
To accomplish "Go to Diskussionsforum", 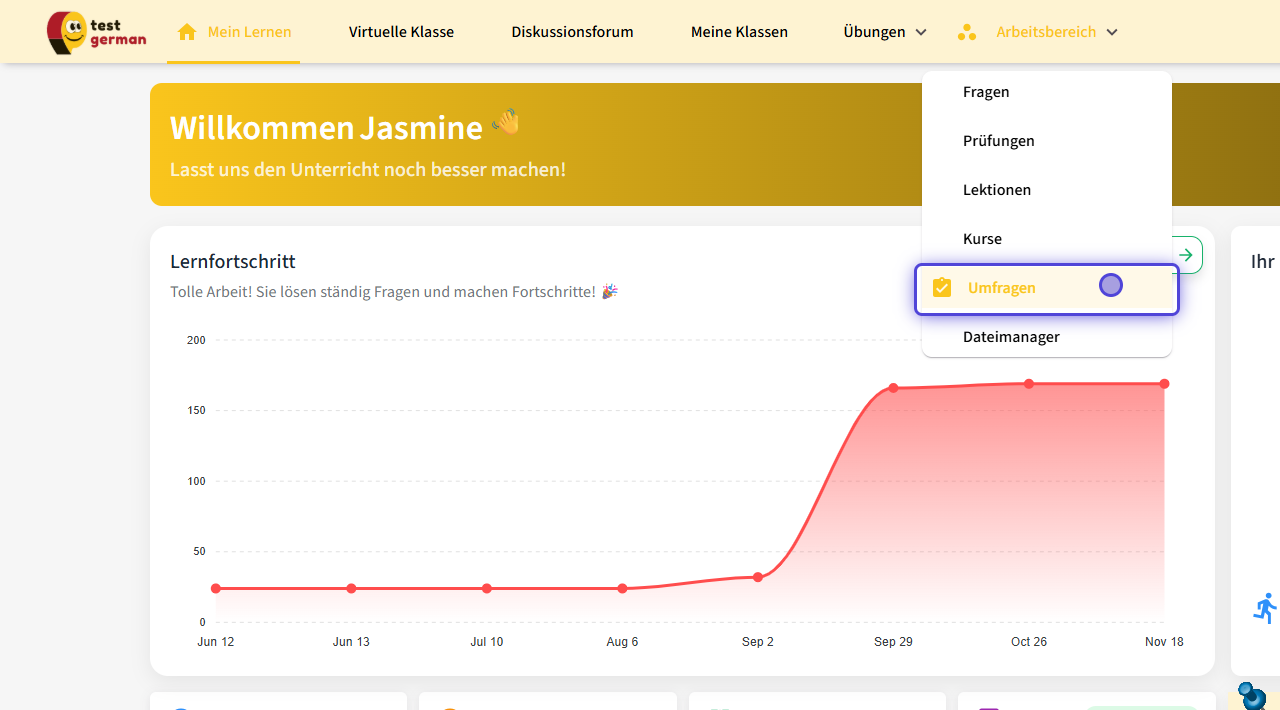I will click(x=572, y=32).
